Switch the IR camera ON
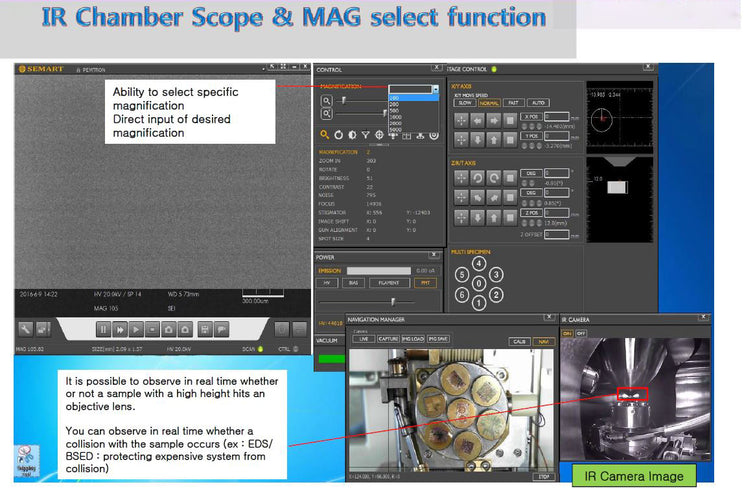755x489 pixels. coord(568,333)
